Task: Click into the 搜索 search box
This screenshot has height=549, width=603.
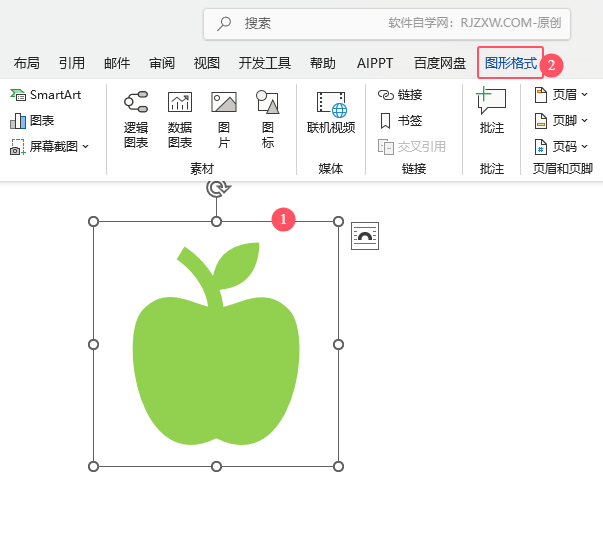Action: point(387,24)
